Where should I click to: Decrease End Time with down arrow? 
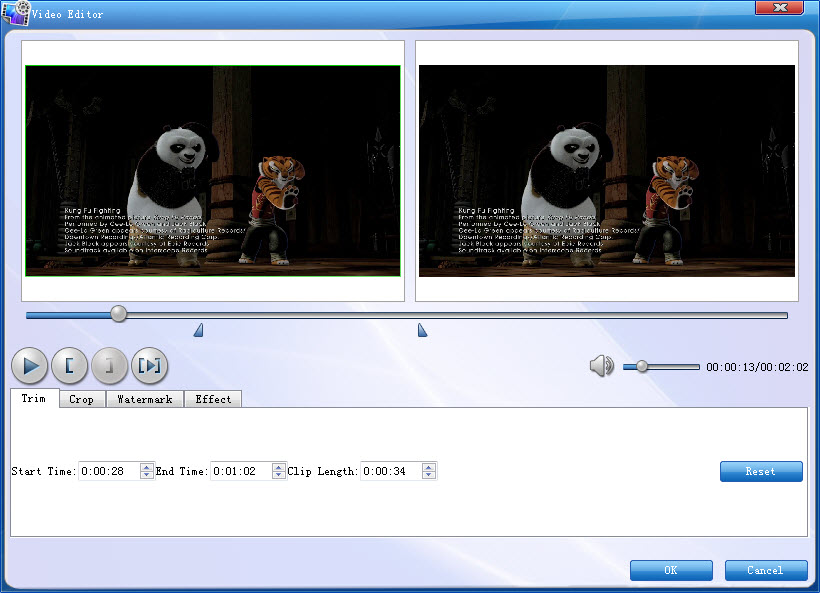coord(279,475)
